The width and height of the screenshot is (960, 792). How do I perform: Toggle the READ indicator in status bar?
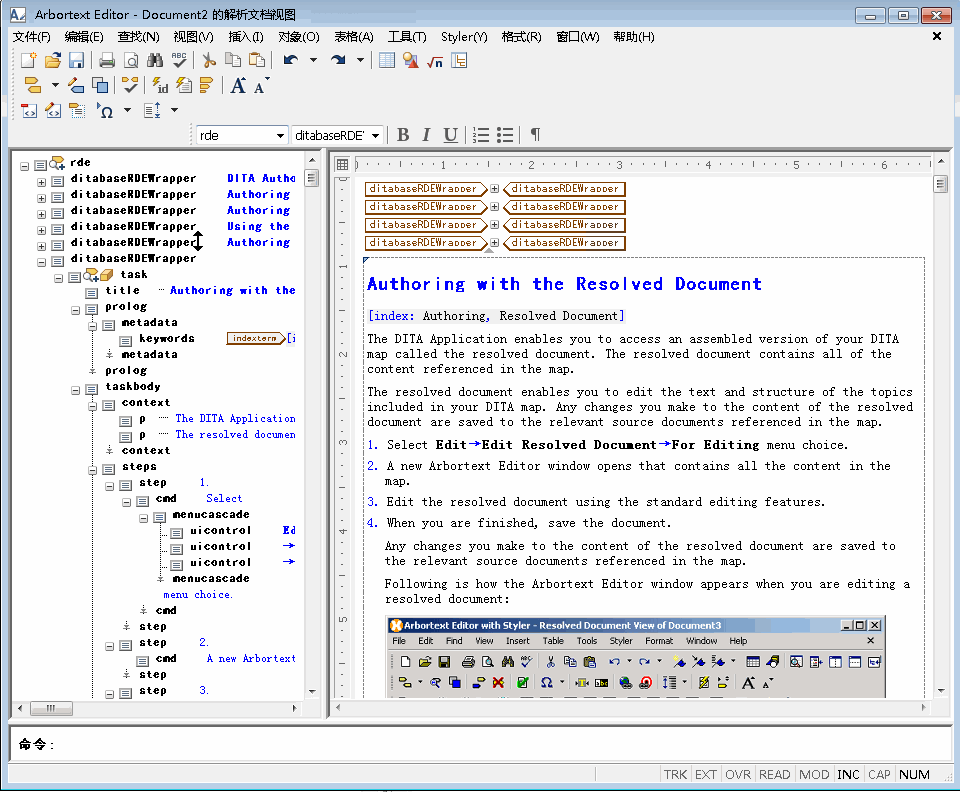click(774, 774)
